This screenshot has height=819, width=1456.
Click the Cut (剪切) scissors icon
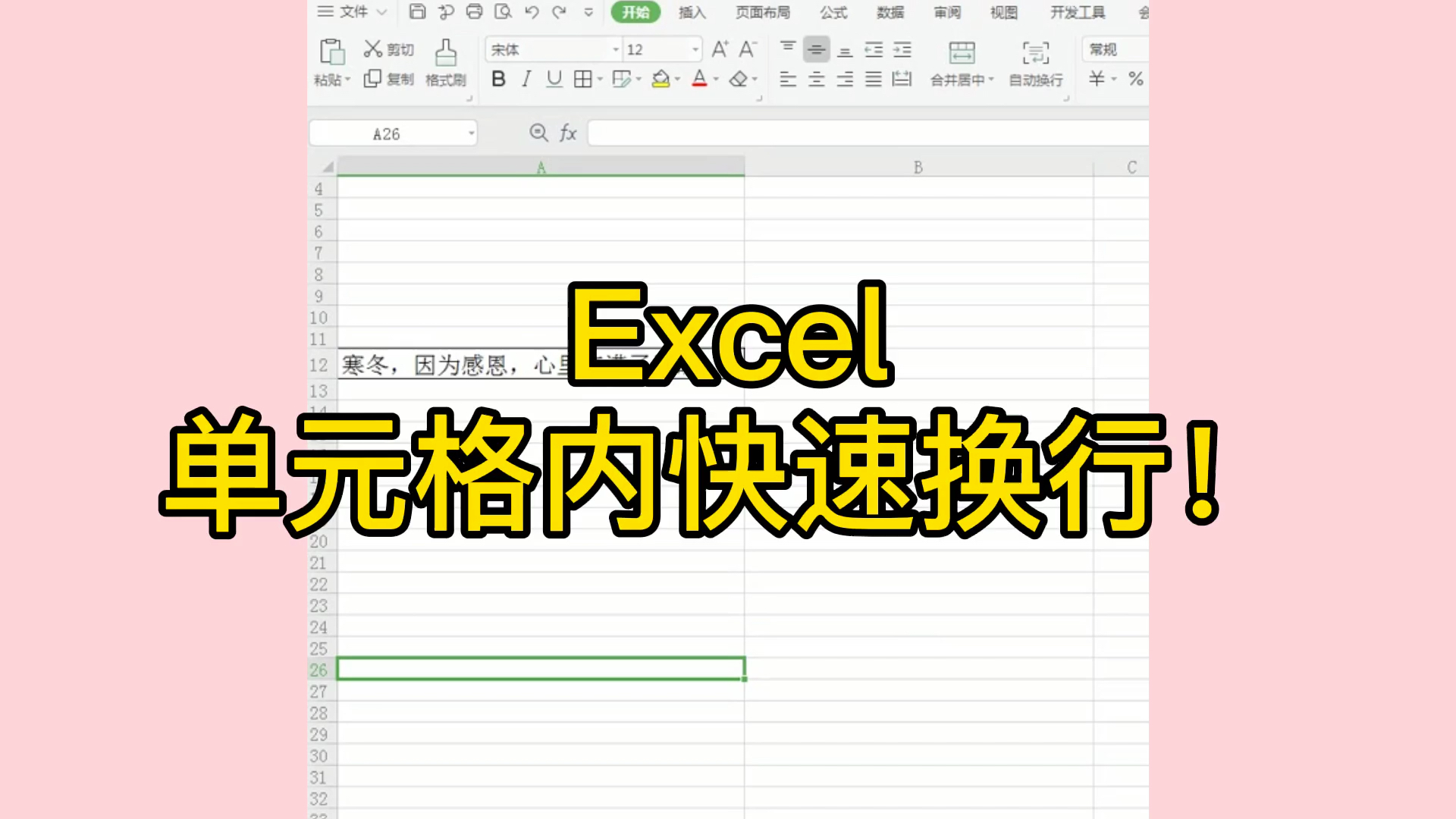pos(372,49)
